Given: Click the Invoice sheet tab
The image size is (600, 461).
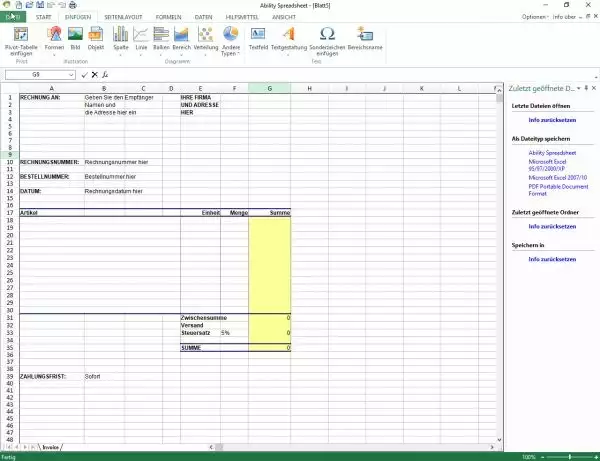Looking at the screenshot, I should (x=50, y=446).
